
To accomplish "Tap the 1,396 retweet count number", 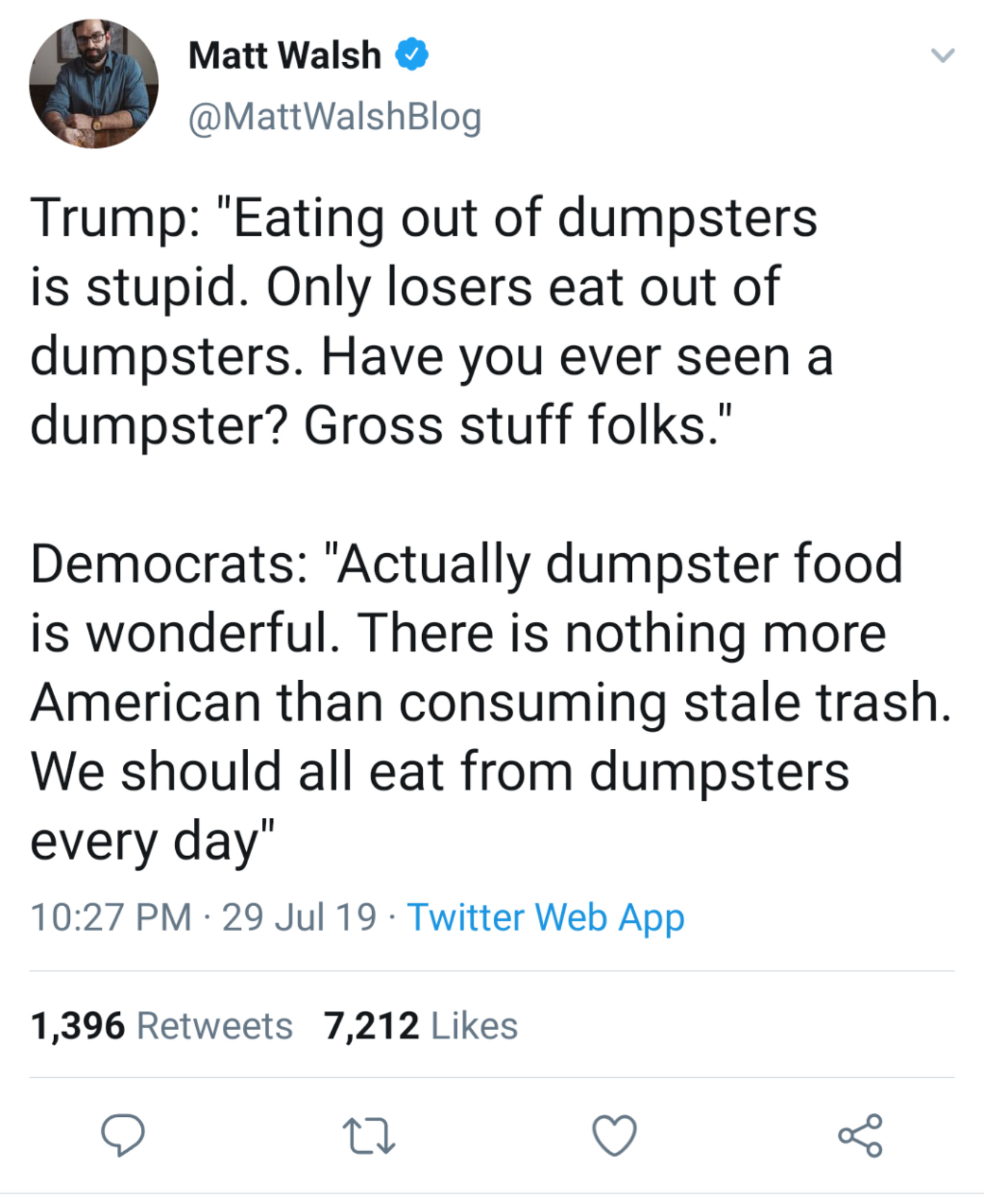I will [78, 1026].
